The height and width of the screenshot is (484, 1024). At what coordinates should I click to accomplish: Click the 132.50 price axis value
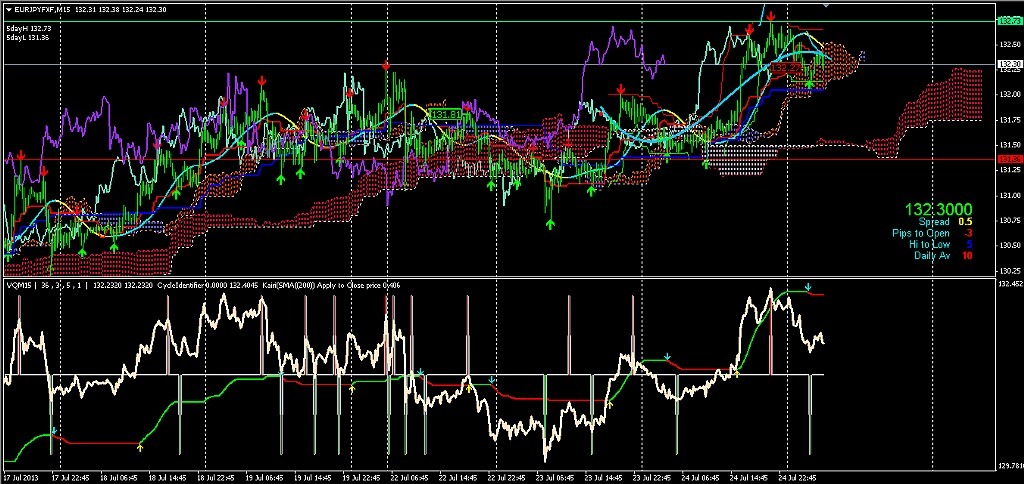click(x=1010, y=43)
